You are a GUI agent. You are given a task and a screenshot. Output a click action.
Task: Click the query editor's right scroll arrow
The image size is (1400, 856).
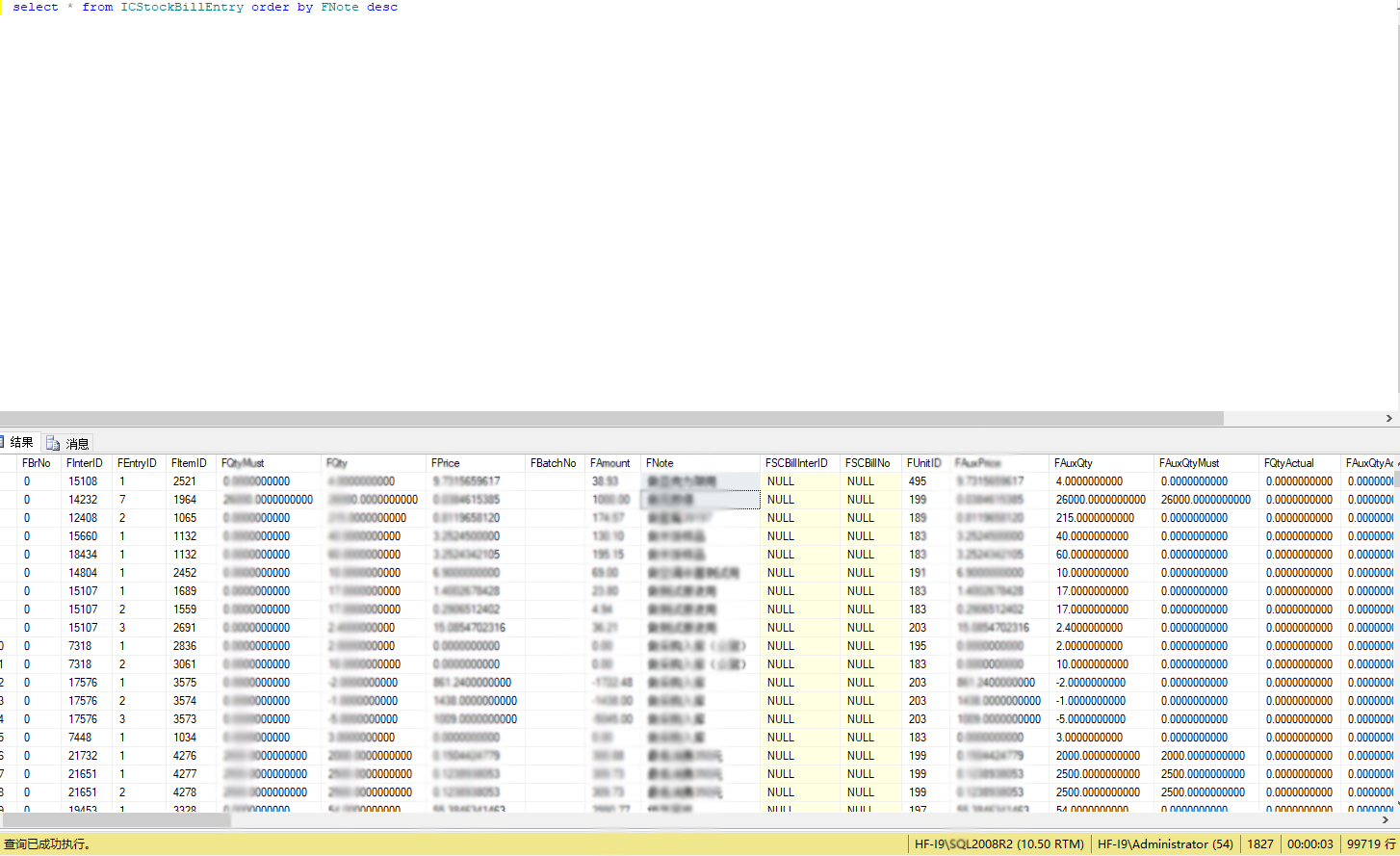click(x=1388, y=419)
